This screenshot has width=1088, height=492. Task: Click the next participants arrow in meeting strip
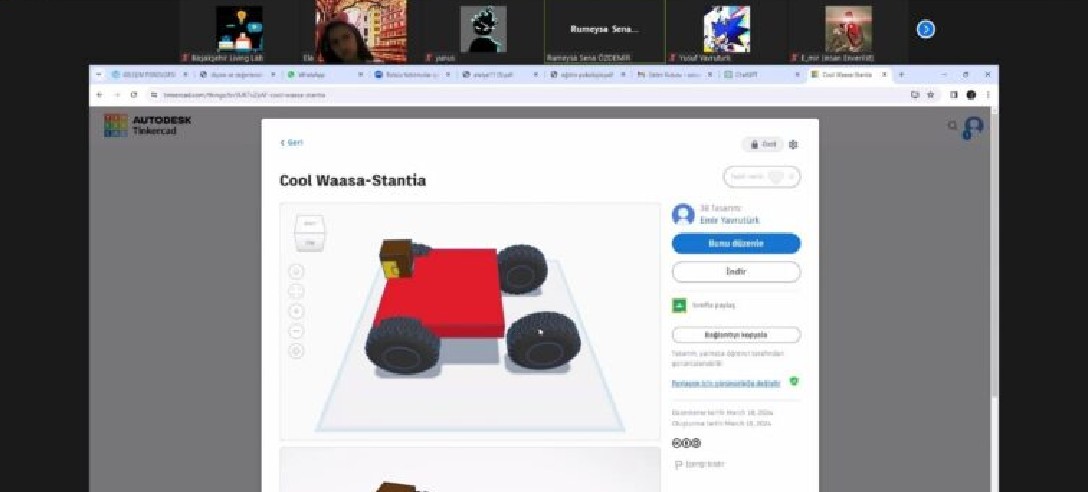926,29
